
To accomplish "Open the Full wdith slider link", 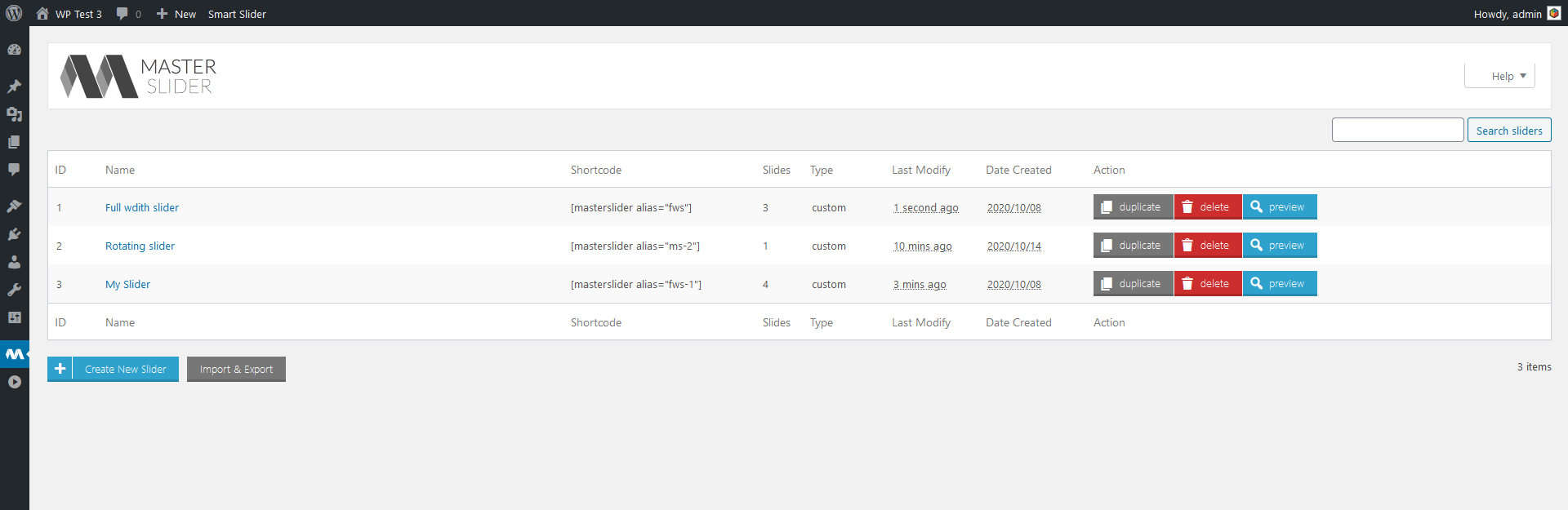I will 142,207.
